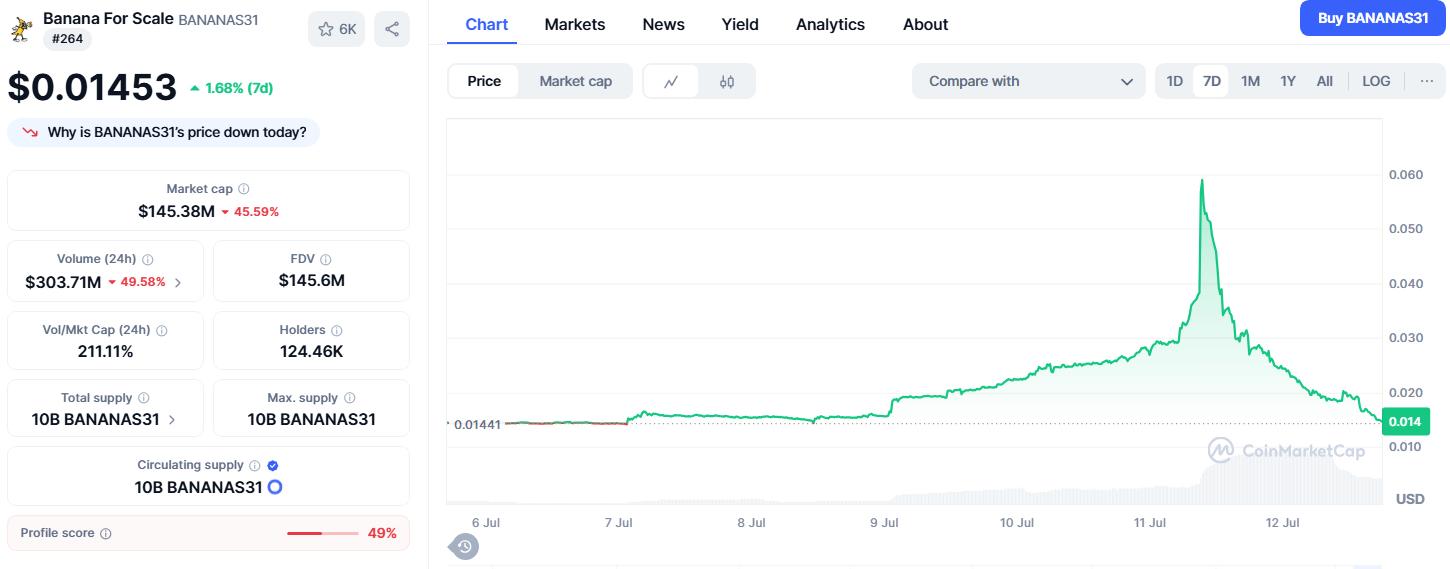Open the chart history clock icon
Viewport: 1450px width, 569px height.
[465, 546]
